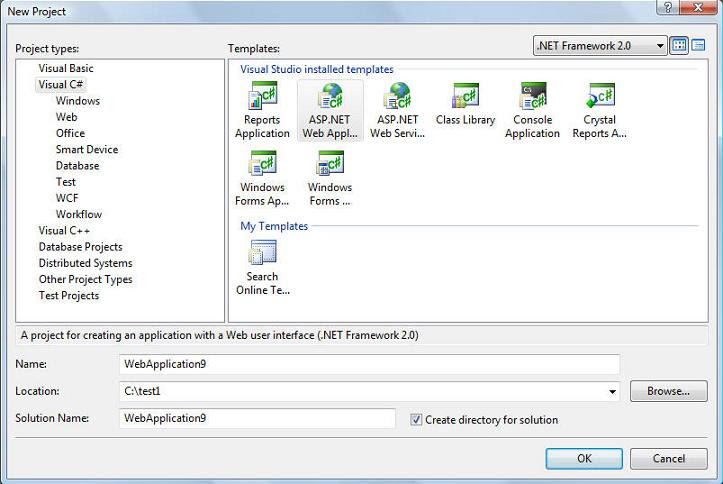Toggle Create directory for solution checkbox
The height and width of the screenshot is (484, 723).
416,419
